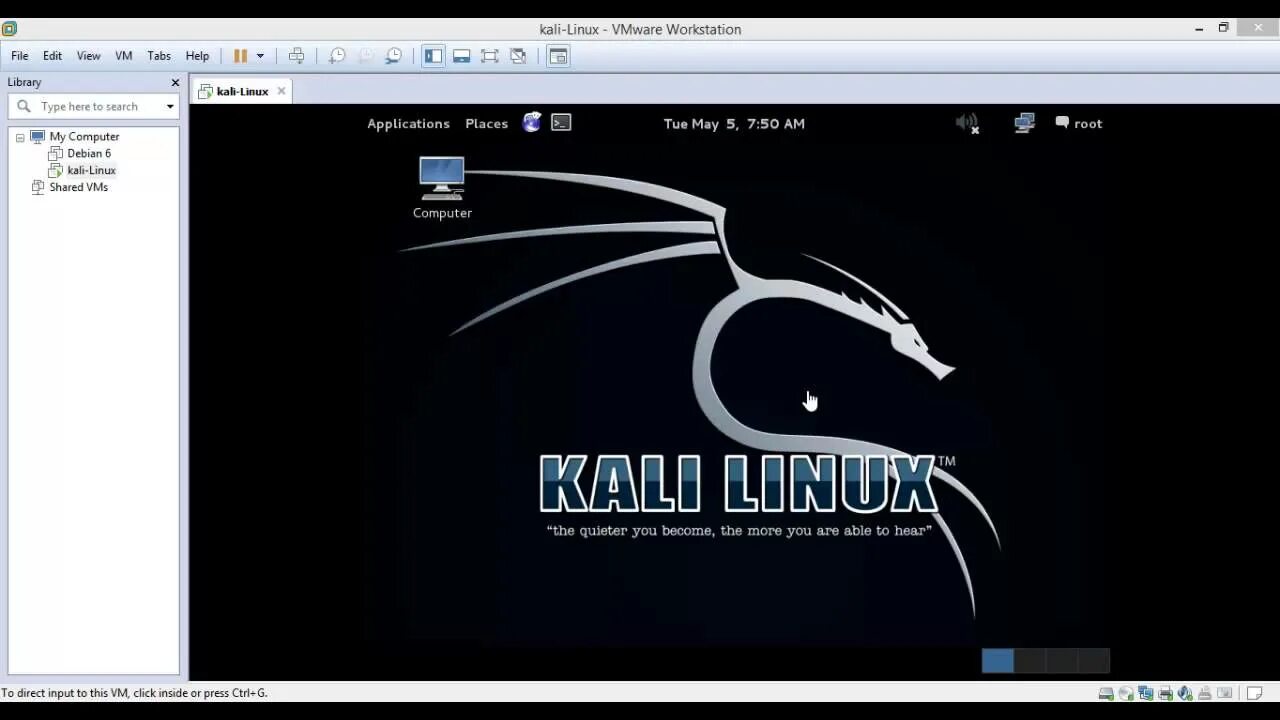
Task: Toggle the thumbnail bar toolbar button
Action: click(461, 56)
